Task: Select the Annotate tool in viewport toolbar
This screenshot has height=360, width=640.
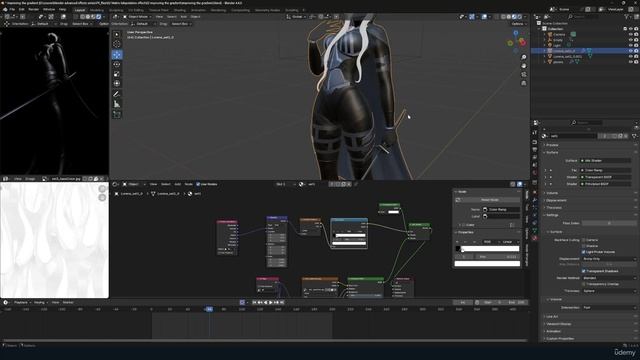Action: click(x=117, y=94)
